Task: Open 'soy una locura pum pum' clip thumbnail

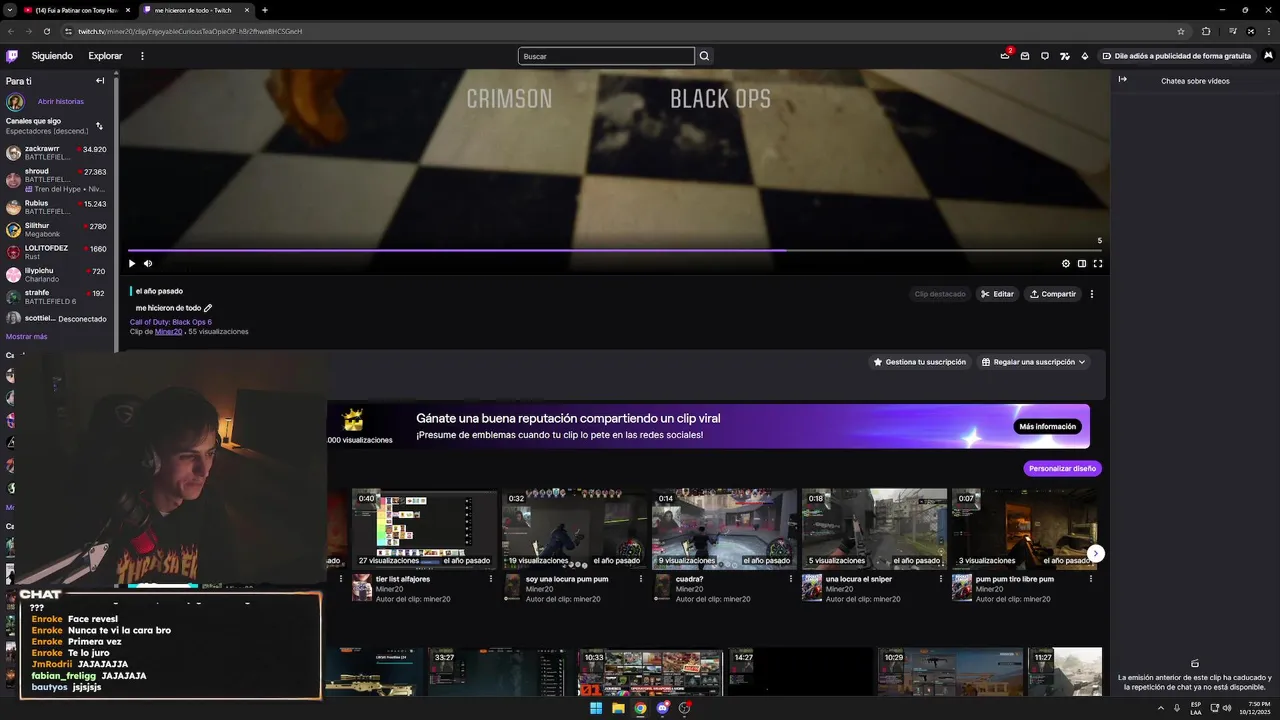Action: coord(574,529)
